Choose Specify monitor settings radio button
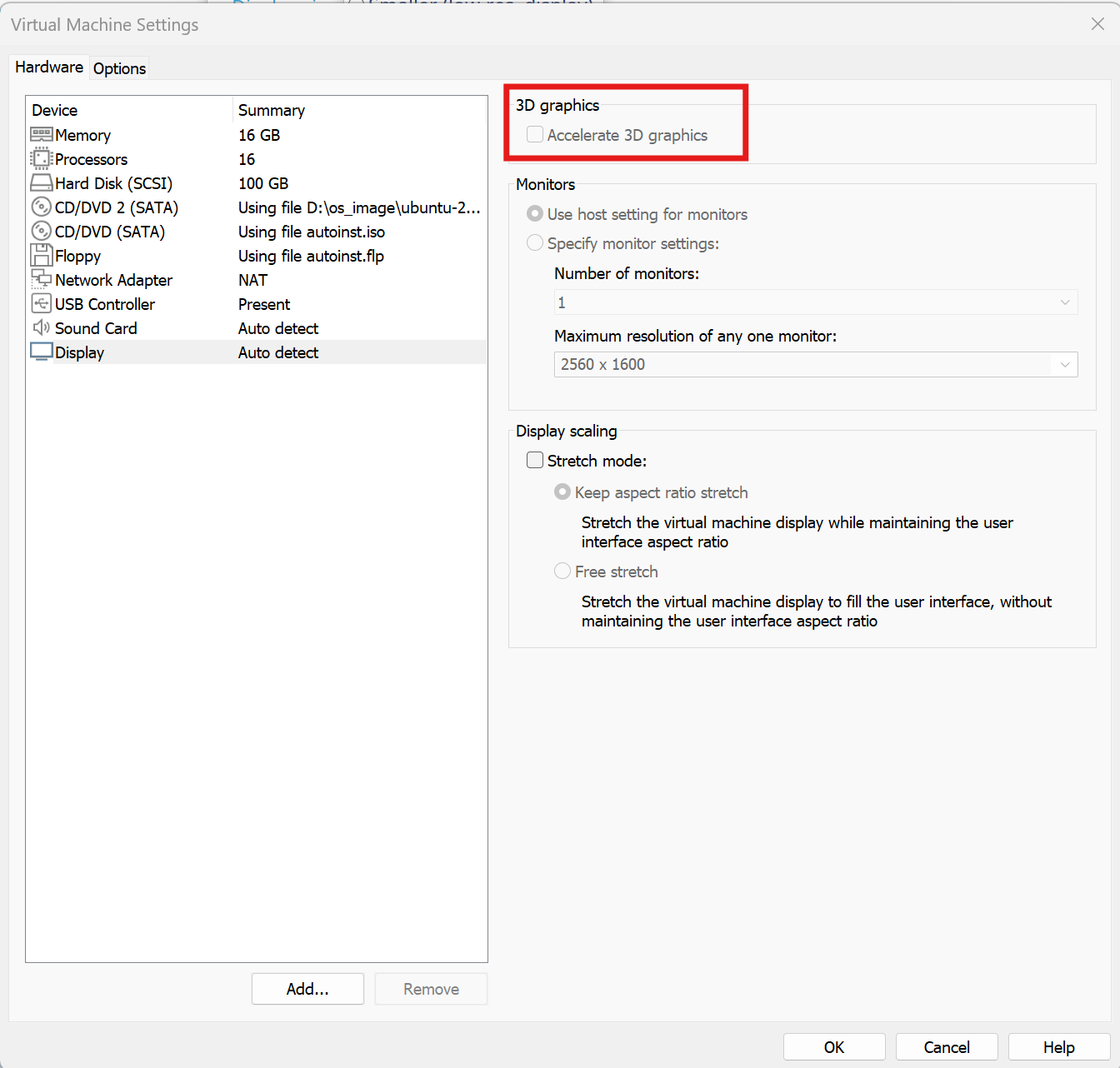 [x=535, y=243]
